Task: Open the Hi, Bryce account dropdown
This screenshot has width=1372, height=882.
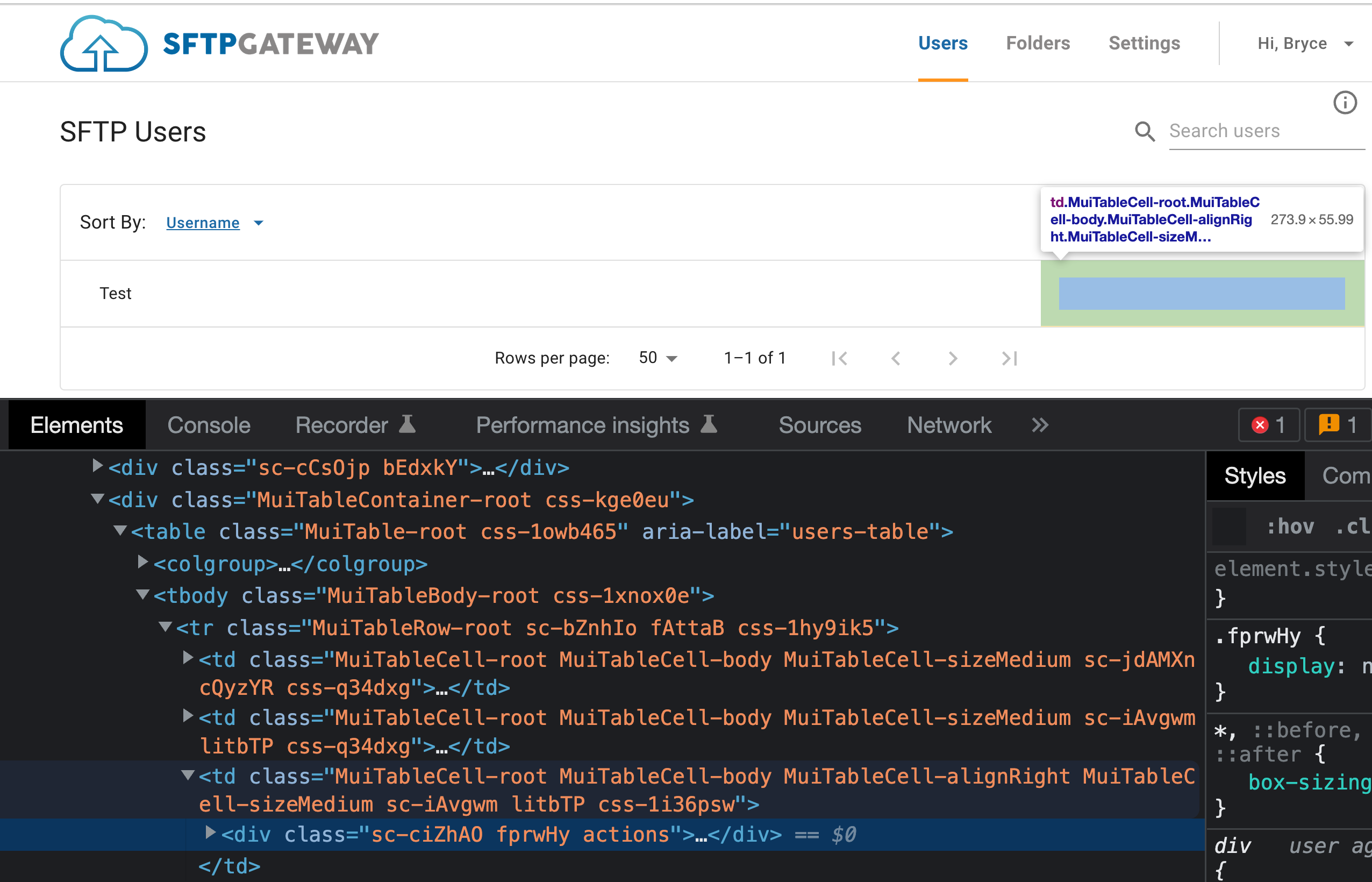Action: point(1305,44)
